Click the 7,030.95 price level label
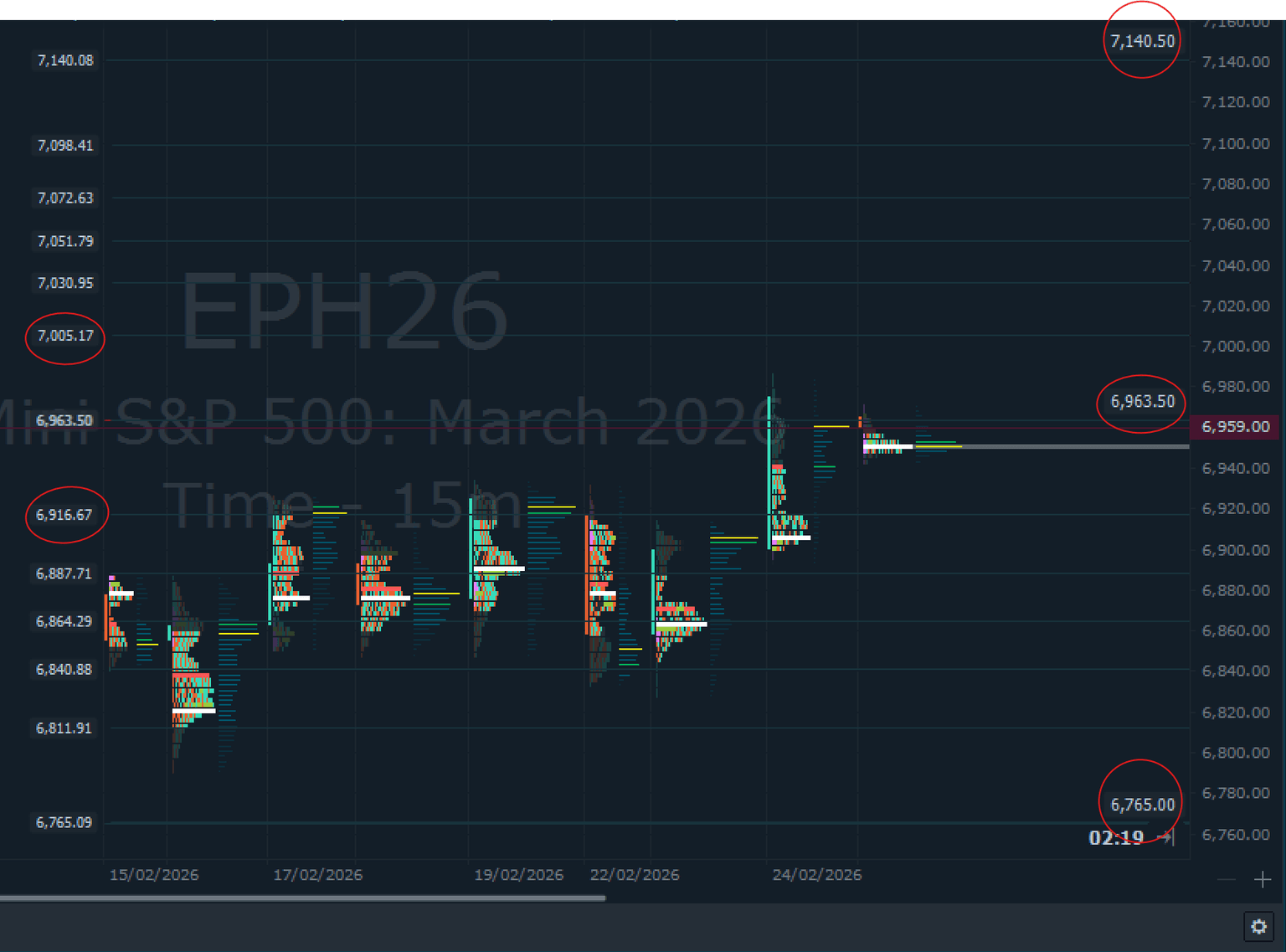 (65, 283)
